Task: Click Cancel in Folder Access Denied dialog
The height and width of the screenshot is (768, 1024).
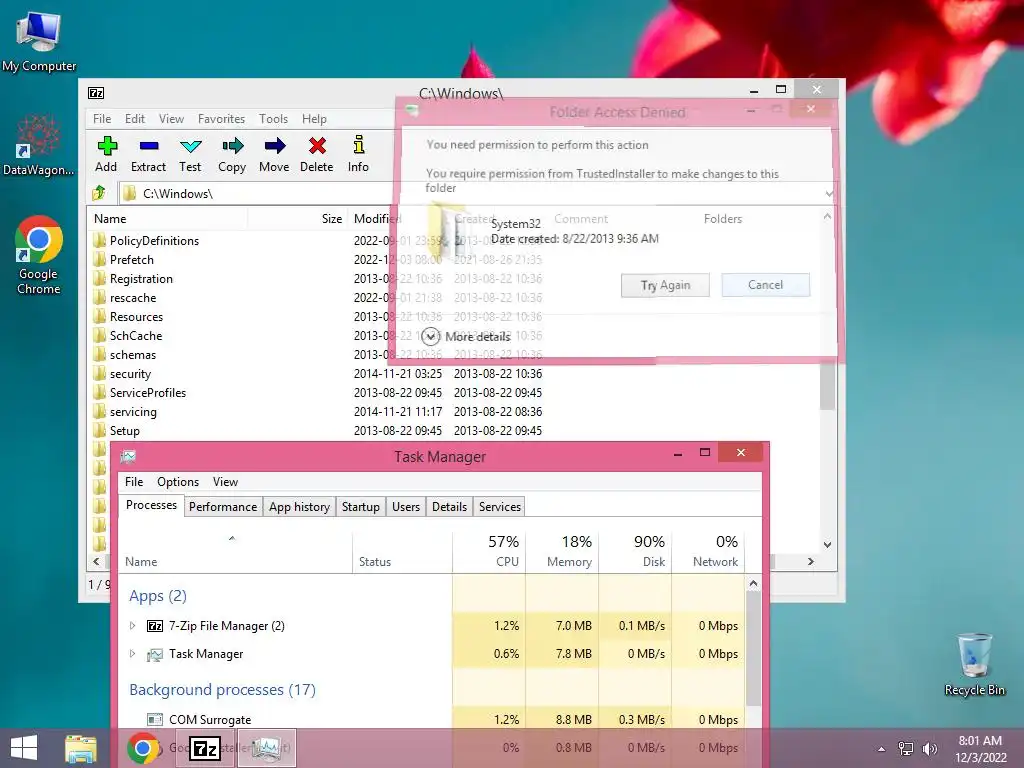Action: (x=765, y=285)
